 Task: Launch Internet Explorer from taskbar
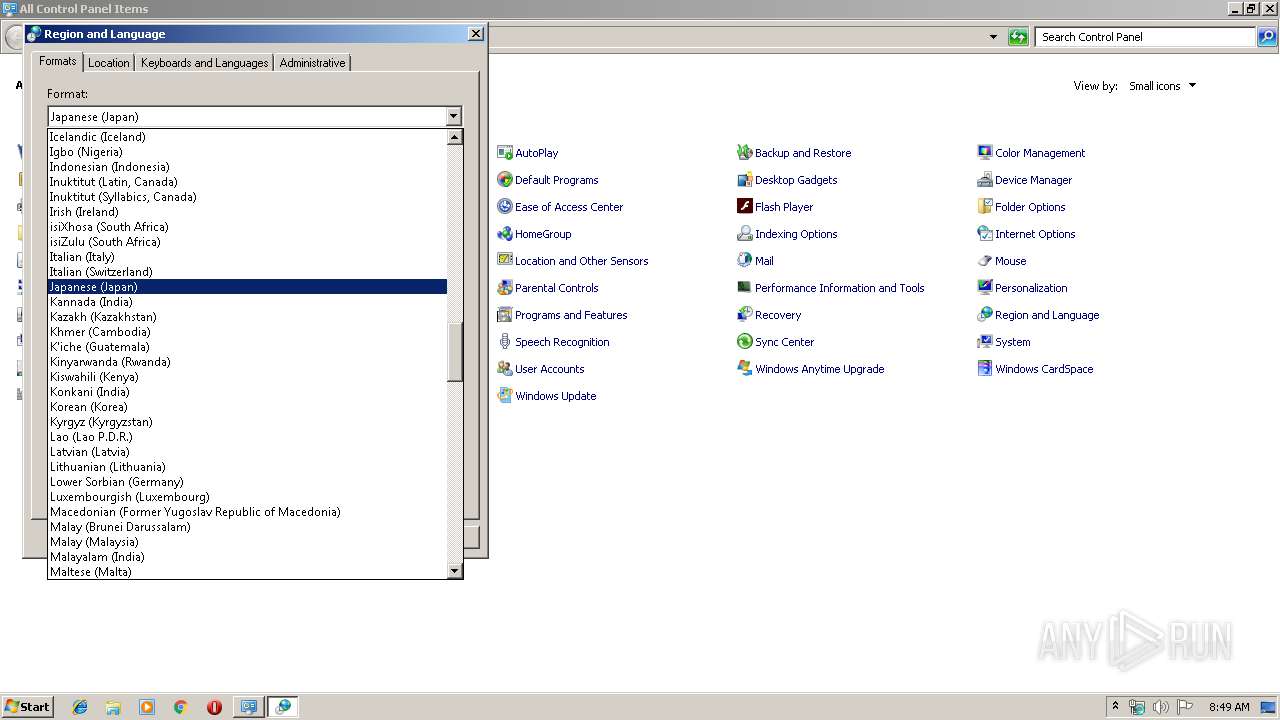tap(80, 707)
